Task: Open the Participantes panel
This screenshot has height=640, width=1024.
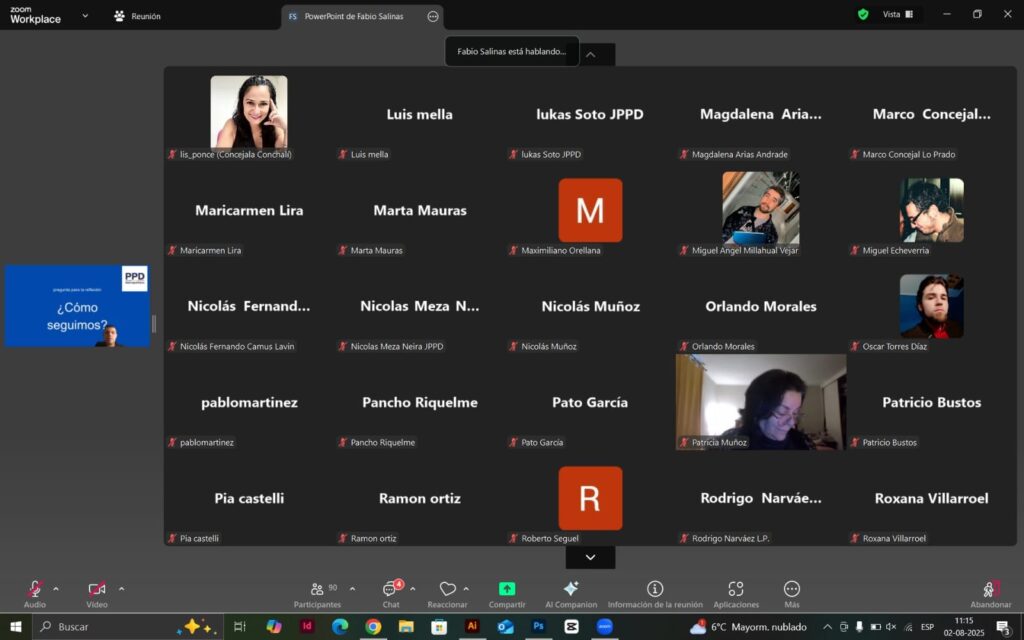Action: pos(317,594)
